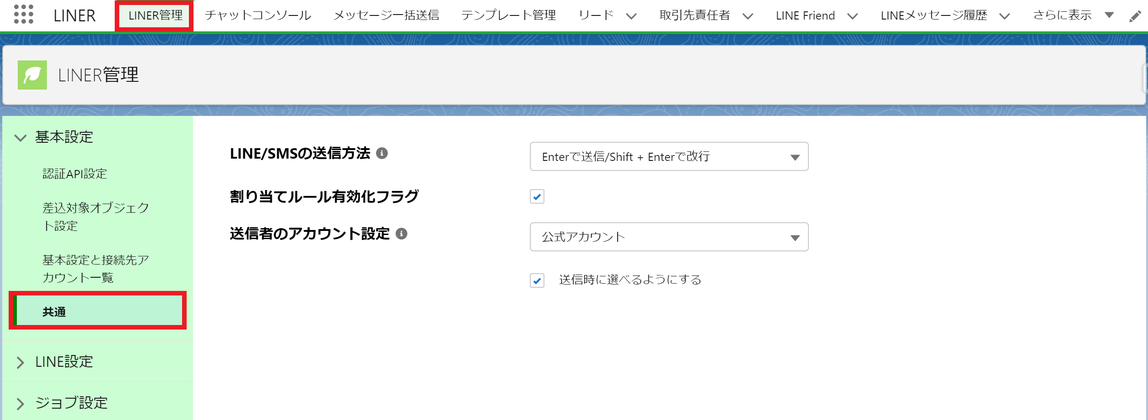
Task: Open the LINEメッセージ履歴 tab
Action: (934, 15)
